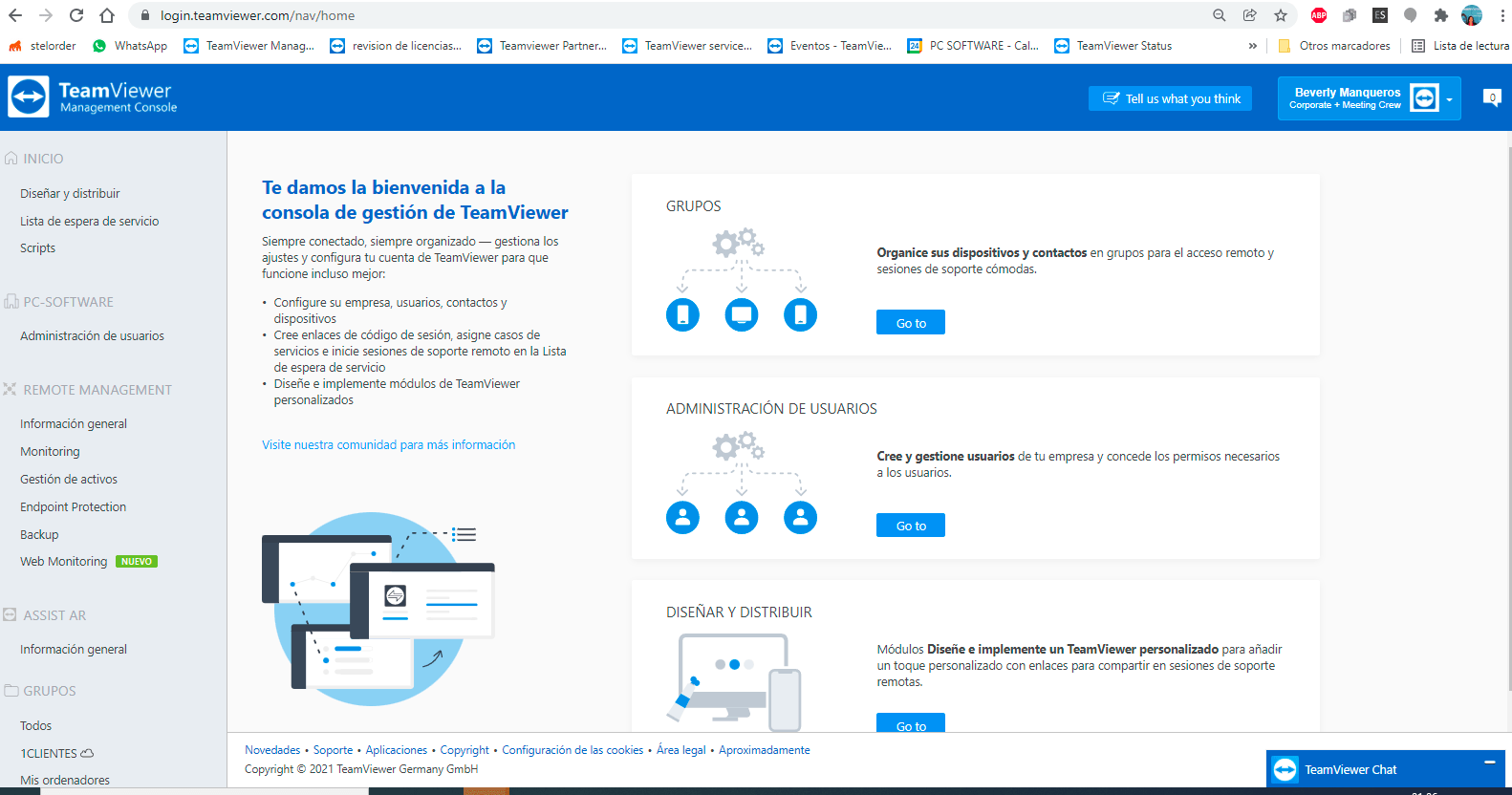Open Diseñar y distribuir in the sidebar

pyautogui.click(x=70, y=193)
